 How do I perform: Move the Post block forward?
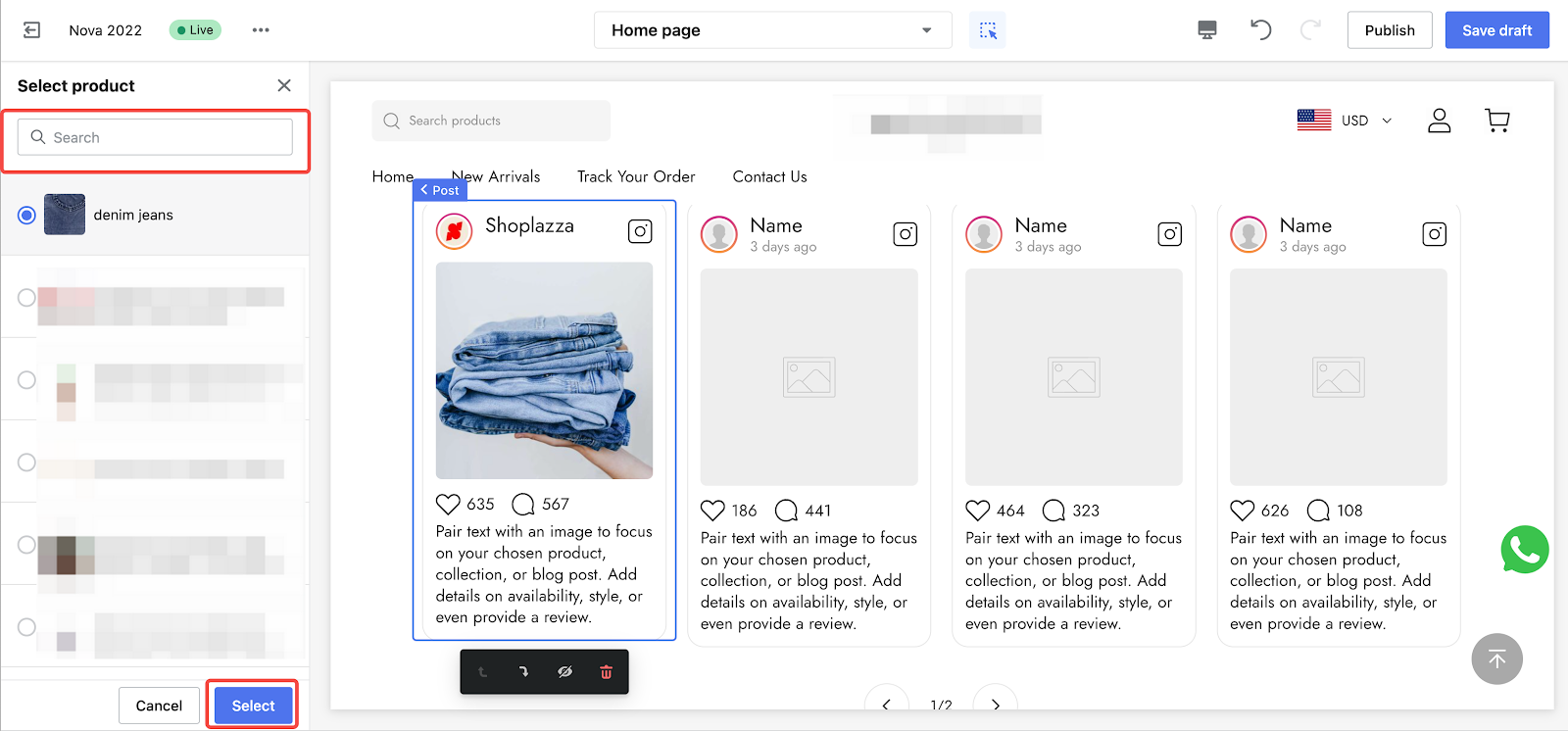tap(523, 672)
